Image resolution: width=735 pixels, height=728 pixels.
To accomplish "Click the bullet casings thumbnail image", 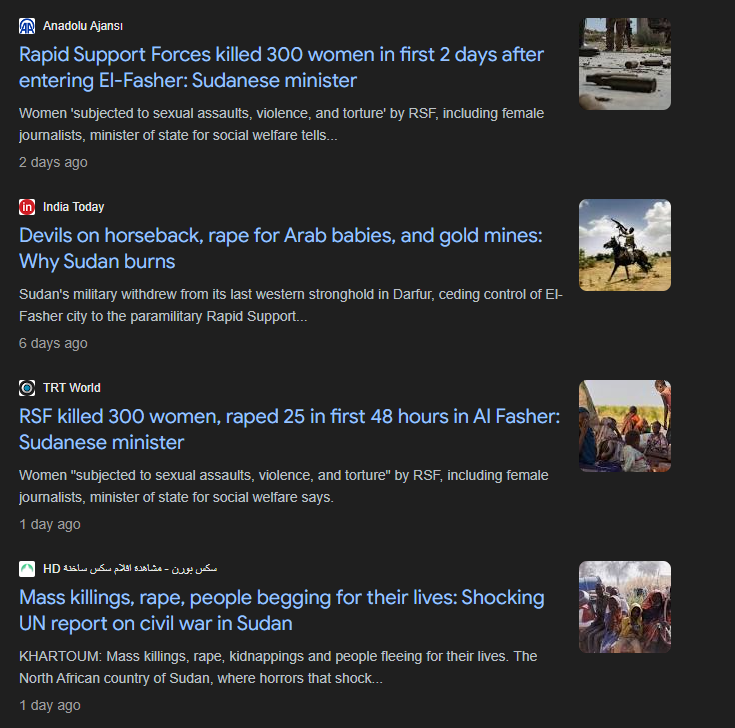I will (624, 64).
